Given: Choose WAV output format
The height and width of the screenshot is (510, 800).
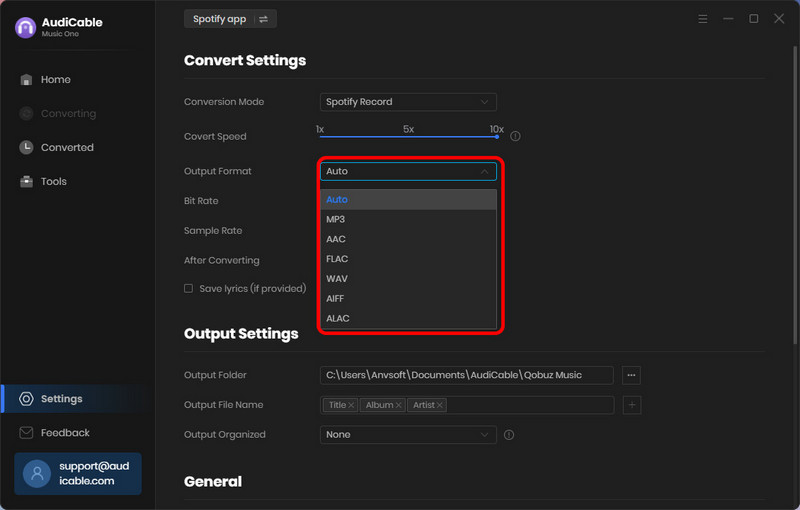Looking at the screenshot, I should pyautogui.click(x=408, y=279).
